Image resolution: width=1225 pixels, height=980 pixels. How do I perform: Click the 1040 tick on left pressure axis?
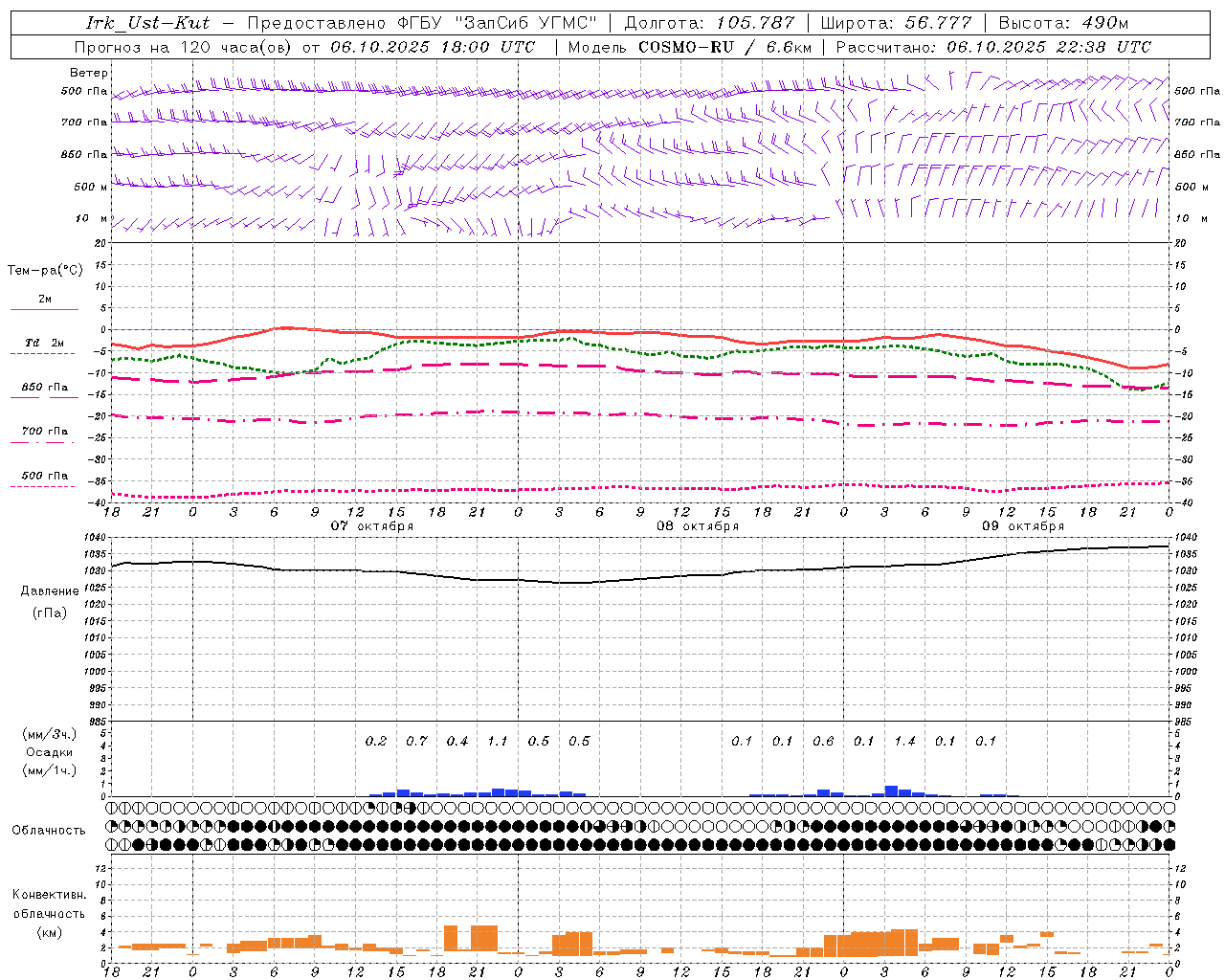(95, 538)
